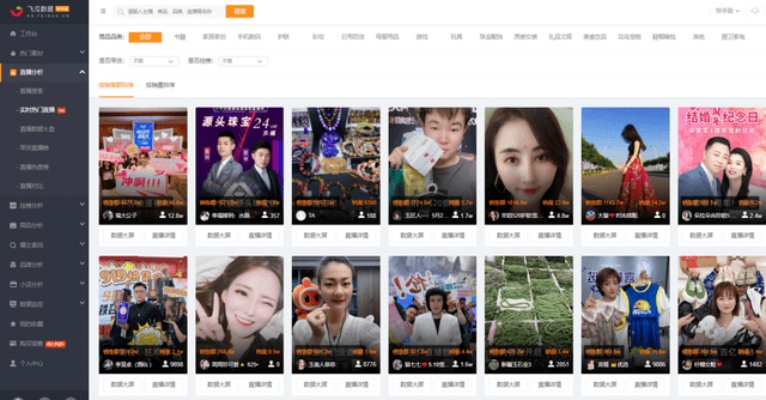Collapse the 直播分析 section chevron

coord(82,72)
